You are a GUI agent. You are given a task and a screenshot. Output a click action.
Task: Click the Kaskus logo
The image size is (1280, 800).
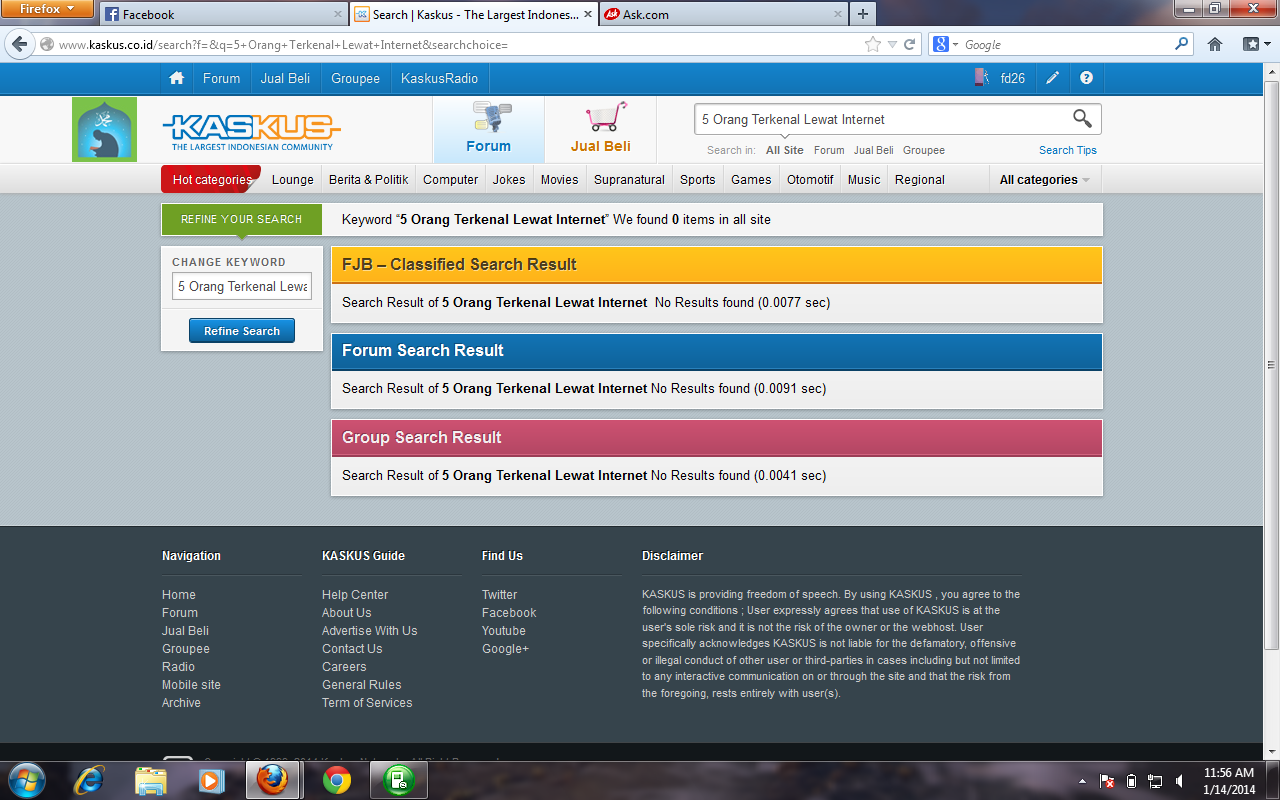tap(251, 130)
